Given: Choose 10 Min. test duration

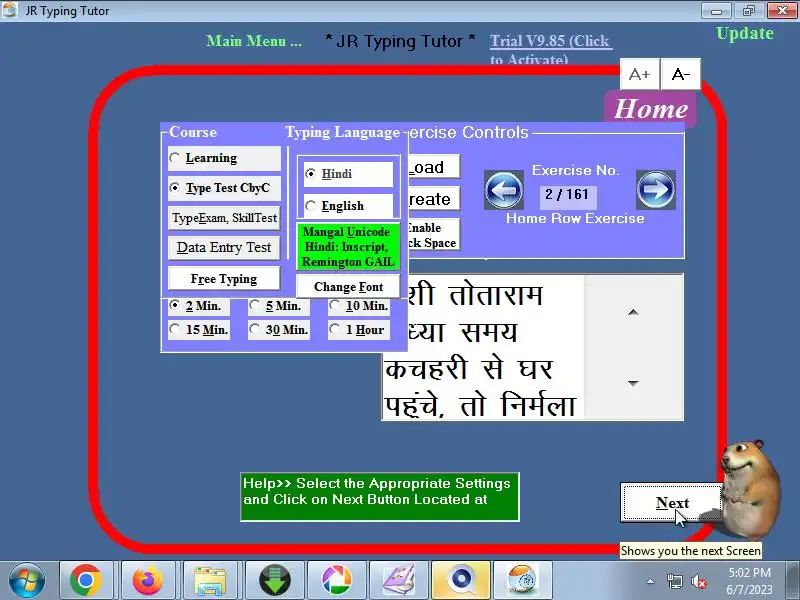Looking at the screenshot, I should [x=359, y=306].
